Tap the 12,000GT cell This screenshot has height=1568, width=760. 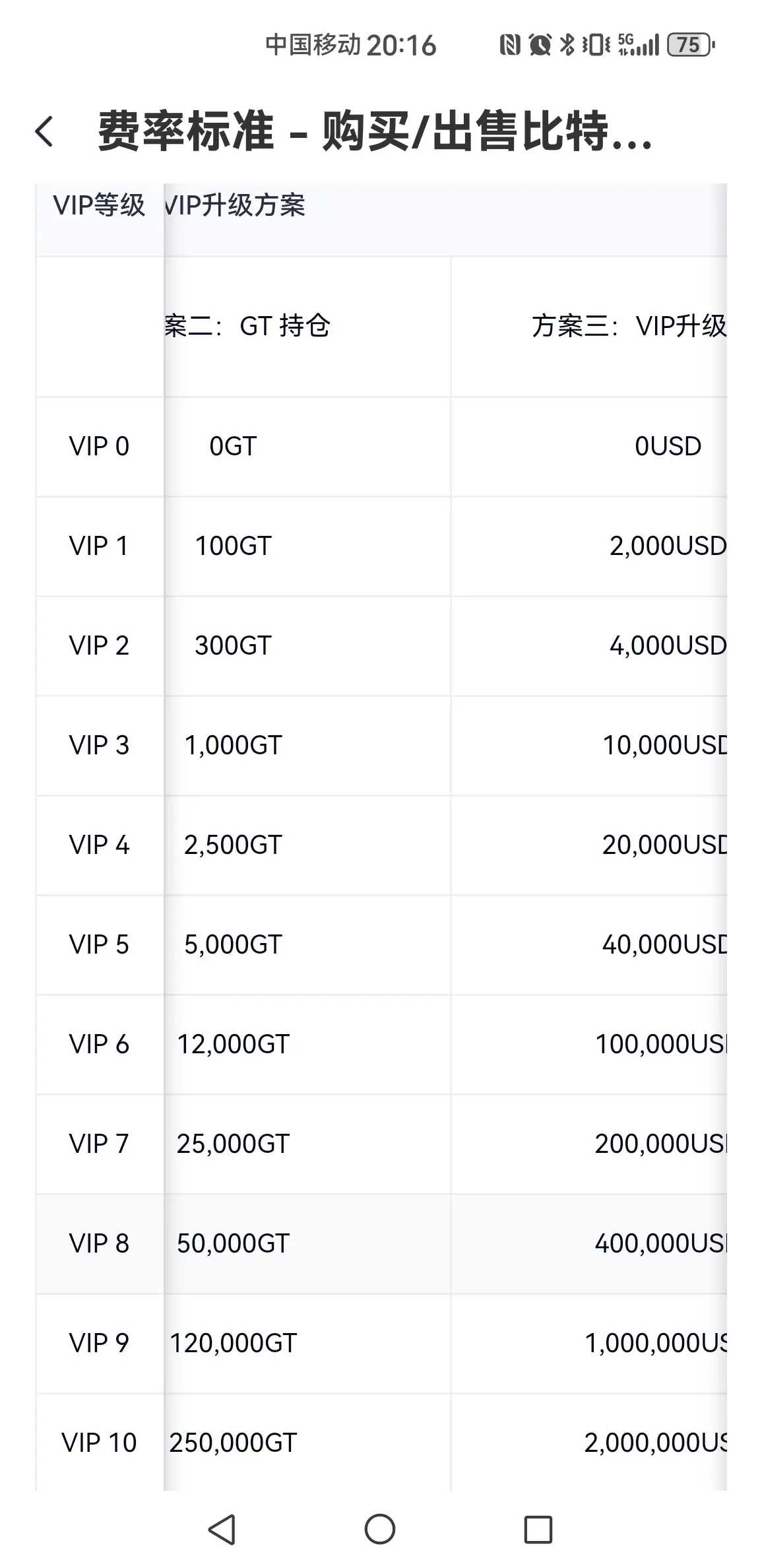point(233,1044)
